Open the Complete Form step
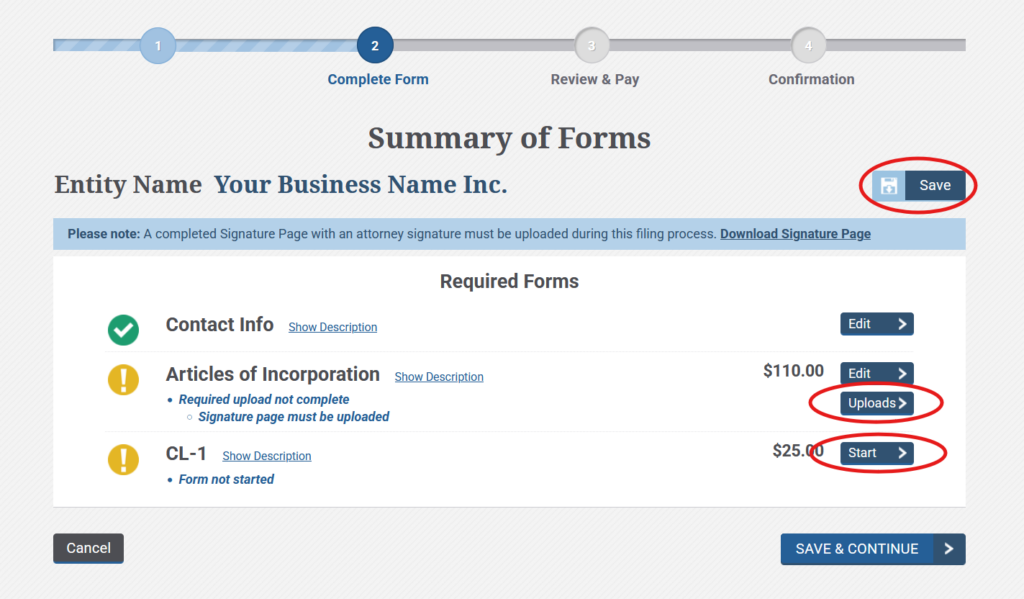Viewport: 1024px width, 599px height. pyautogui.click(x=375, y=45)
